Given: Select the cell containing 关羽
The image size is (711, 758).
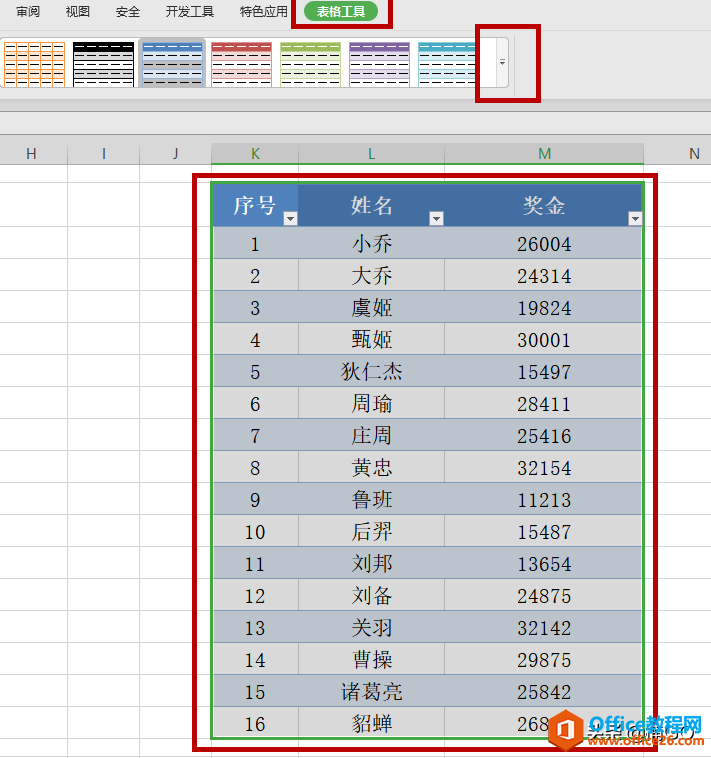Looking at the screenshot, I should tap(371, 627).
